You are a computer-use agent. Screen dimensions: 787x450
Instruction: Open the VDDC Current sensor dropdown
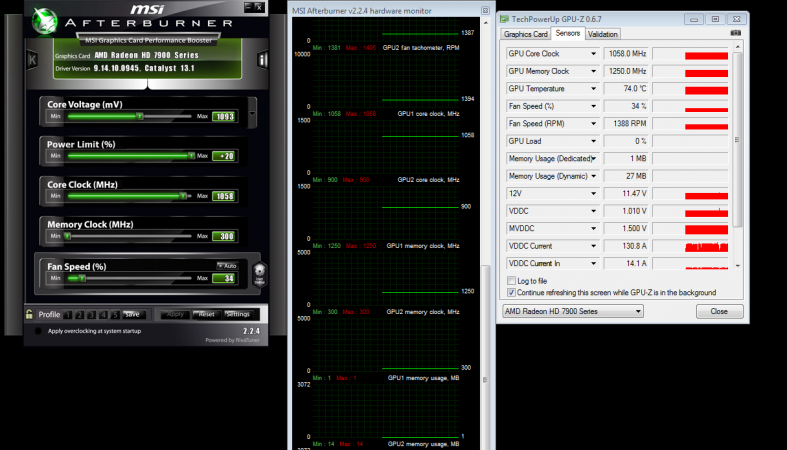point(593,246)
